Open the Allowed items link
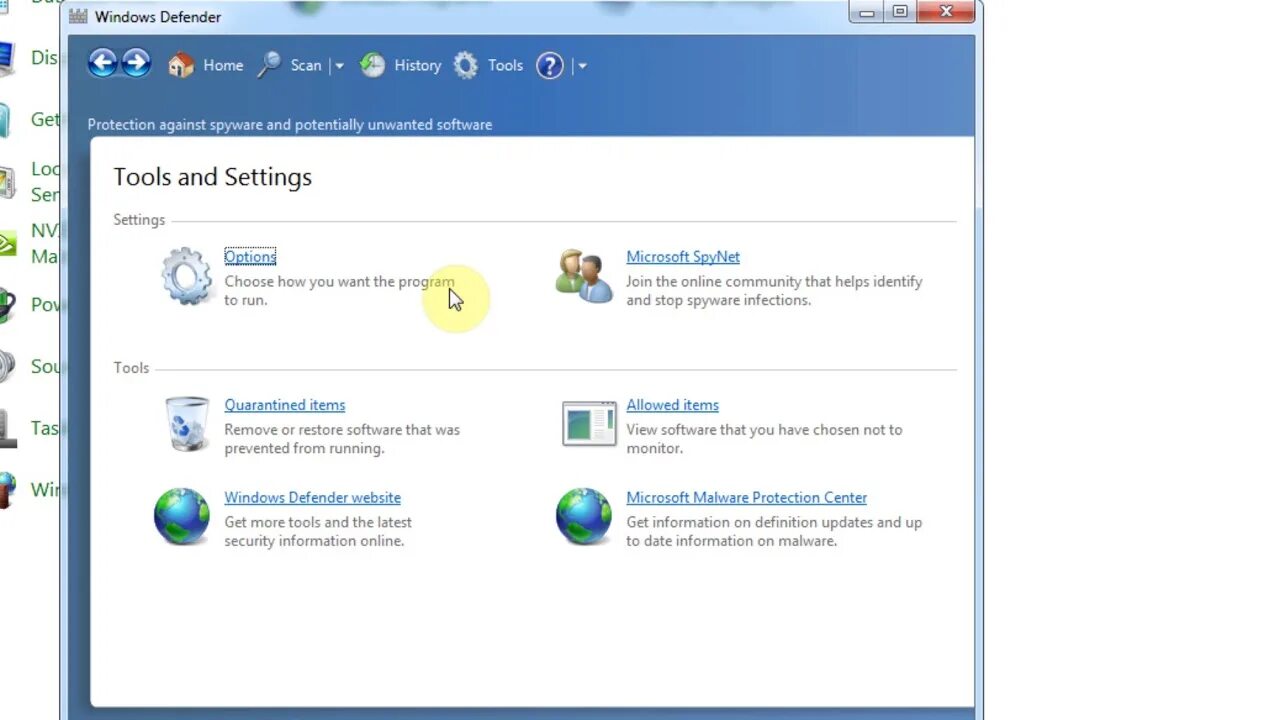The image size is (1280, 720). point(672,405)
